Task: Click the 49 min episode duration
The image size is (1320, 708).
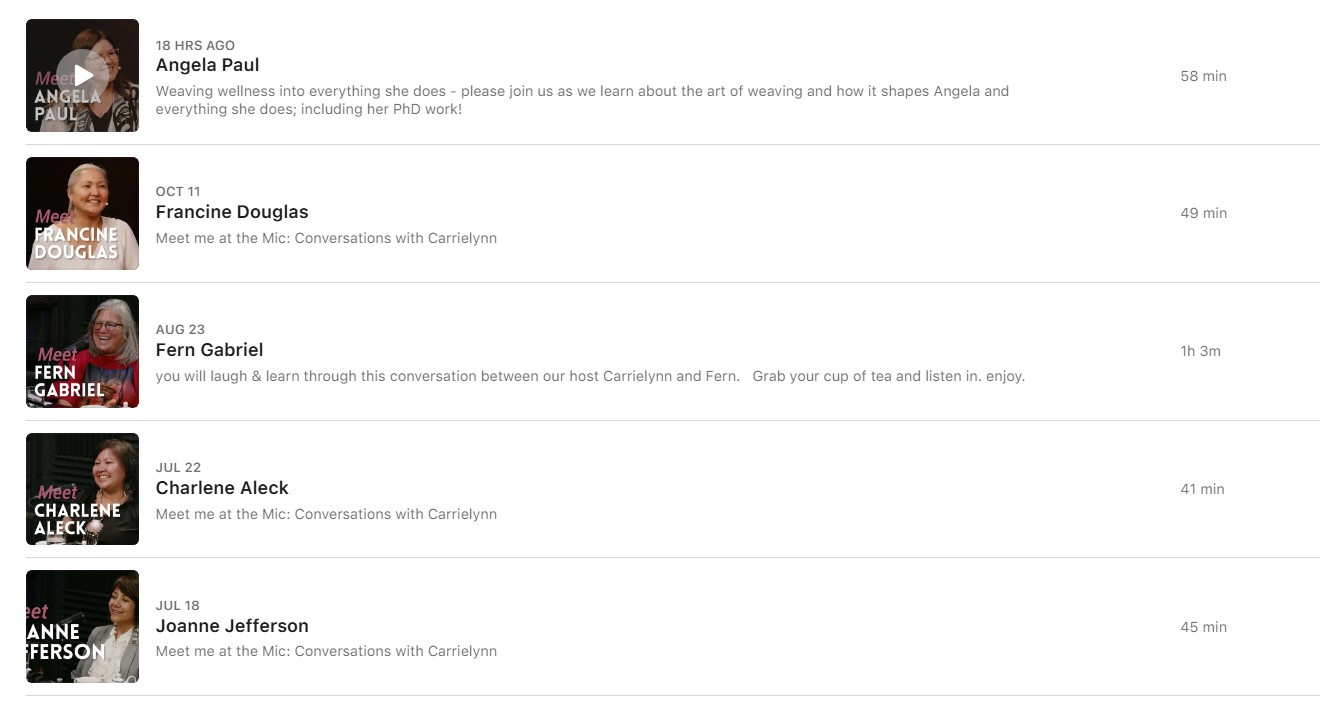Action: (x=1203, y=213)
